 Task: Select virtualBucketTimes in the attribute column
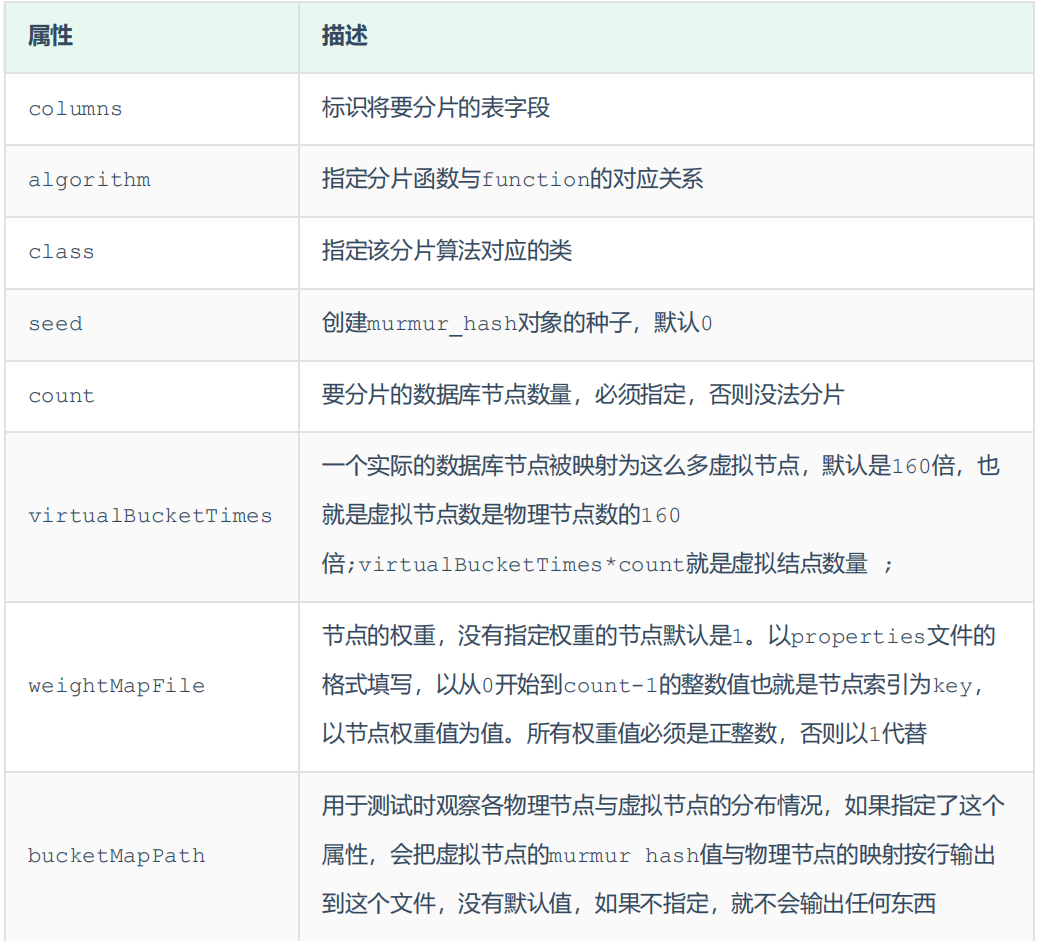(150, 516)
